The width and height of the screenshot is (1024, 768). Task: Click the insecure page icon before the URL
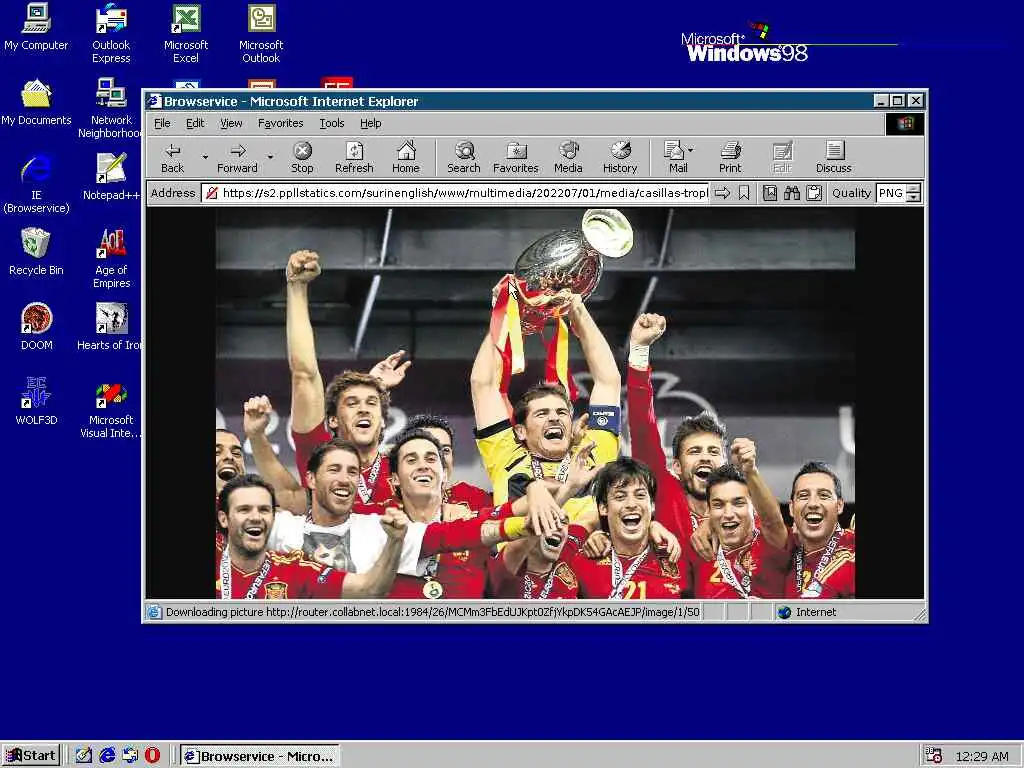[x=211, y=193]
